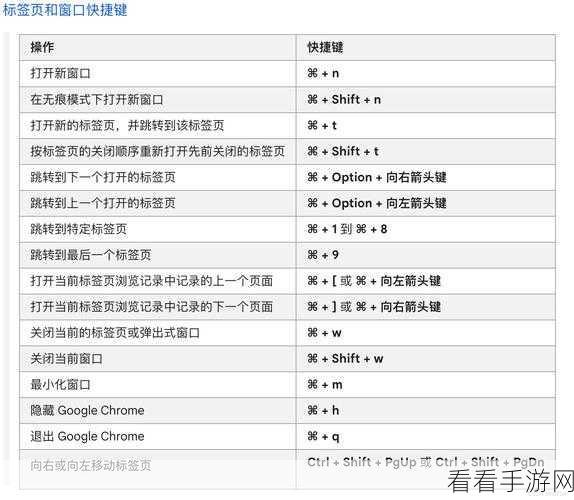Click the ⌘ + t shortcut cell
Screen dimensions: 574x500
pyautogui.click(x=426, y=126)
